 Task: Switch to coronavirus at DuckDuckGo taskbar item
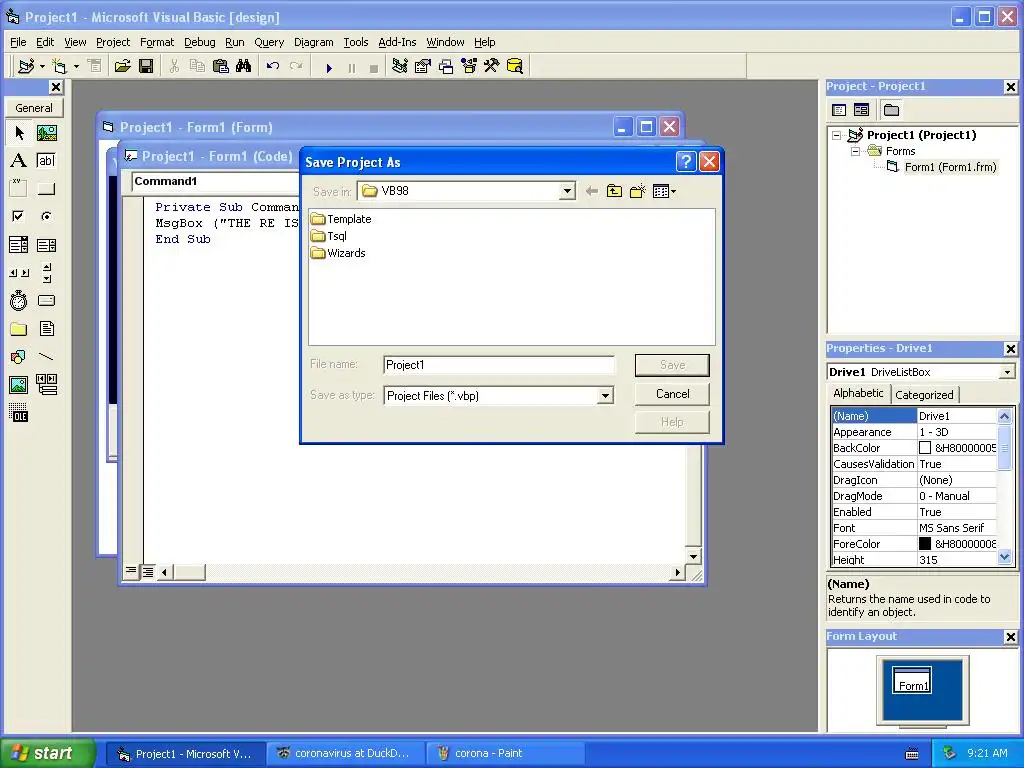coord(345,754)
